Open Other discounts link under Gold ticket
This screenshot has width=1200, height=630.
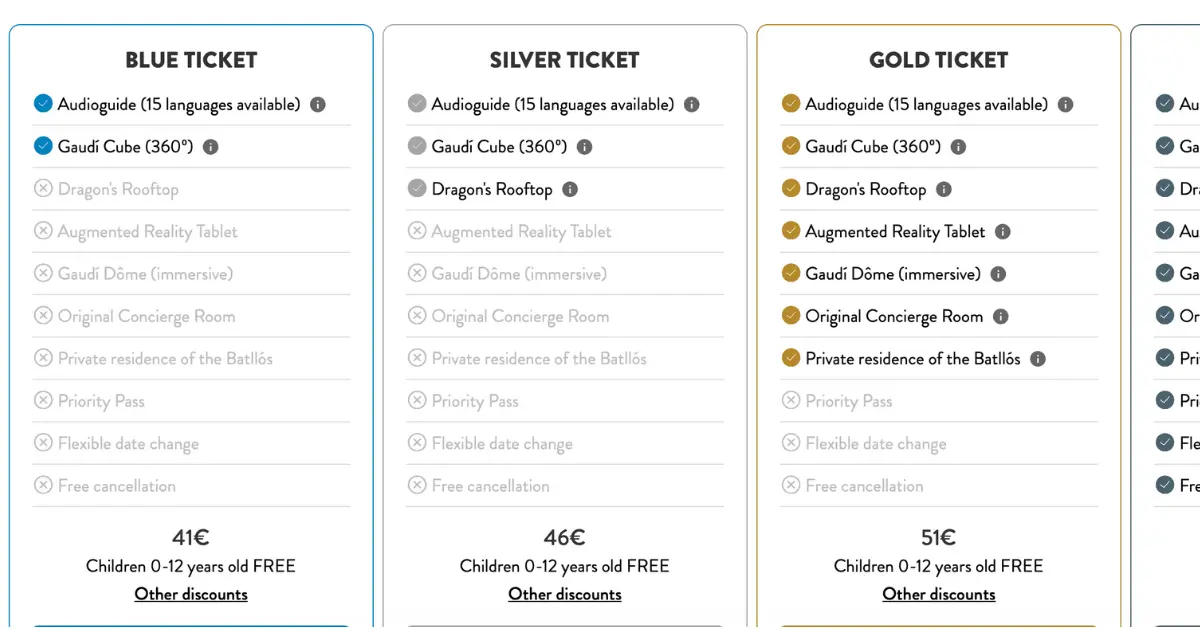[939, 594]
